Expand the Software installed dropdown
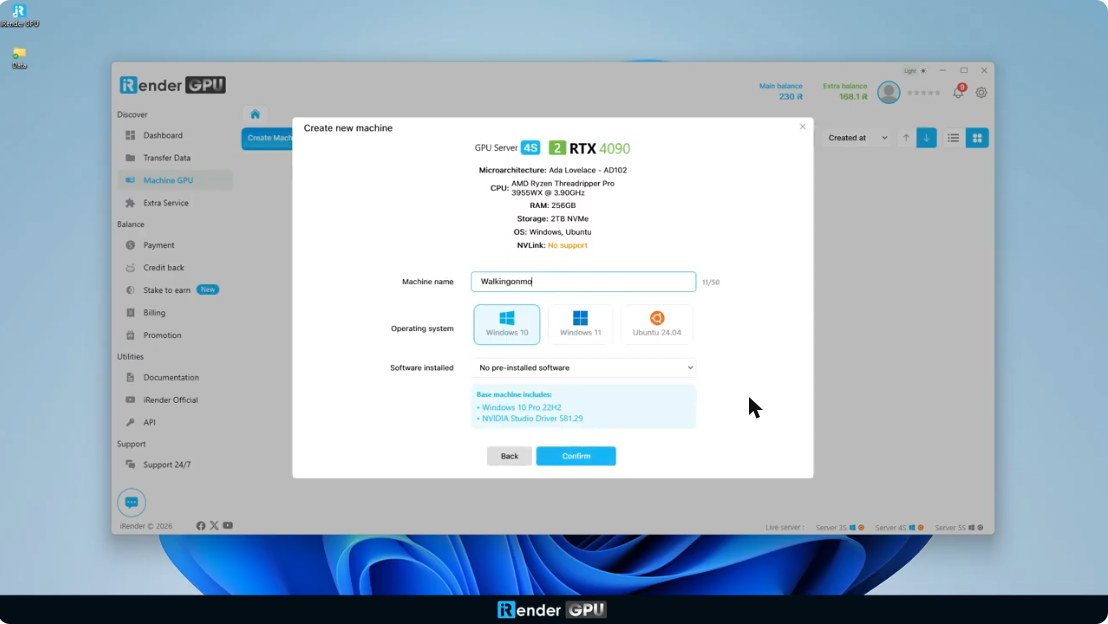 pyautogui.click(x=583, y=367)
